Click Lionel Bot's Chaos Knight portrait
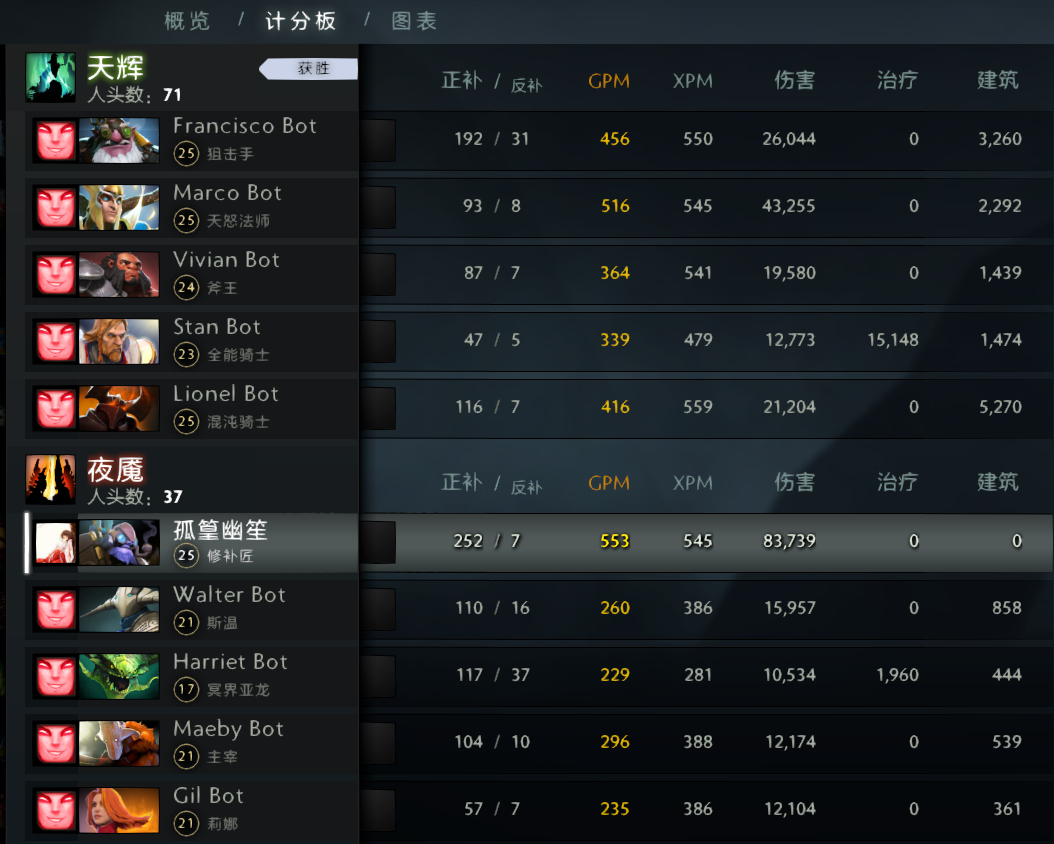This screenshot has height=844, width=1054. 119,409
